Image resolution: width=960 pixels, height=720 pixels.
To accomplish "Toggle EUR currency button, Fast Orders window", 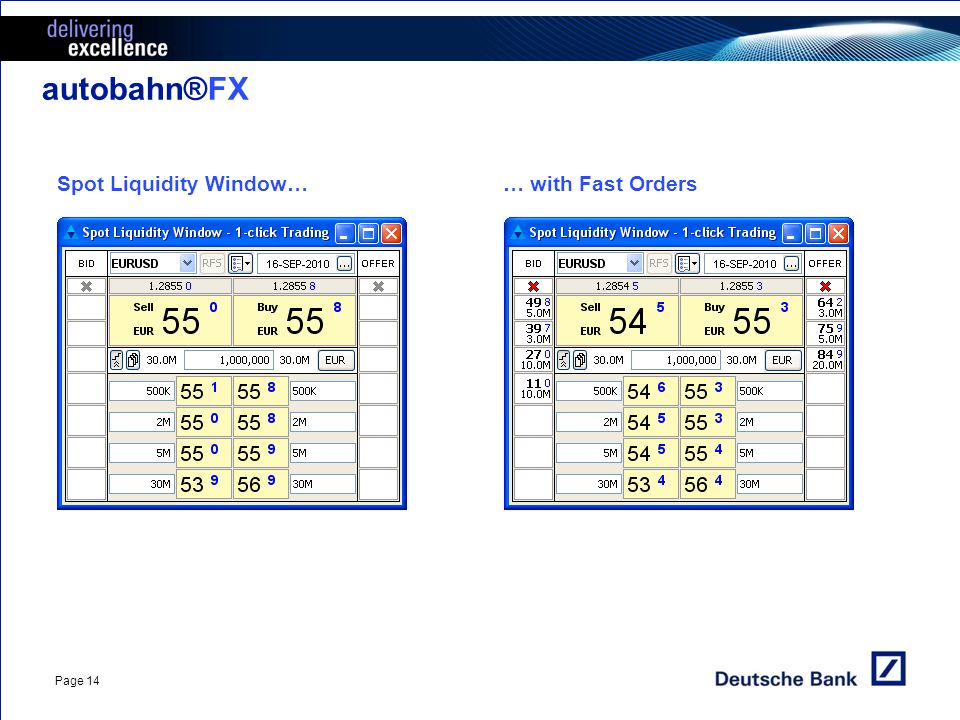I will click(782, 360).
